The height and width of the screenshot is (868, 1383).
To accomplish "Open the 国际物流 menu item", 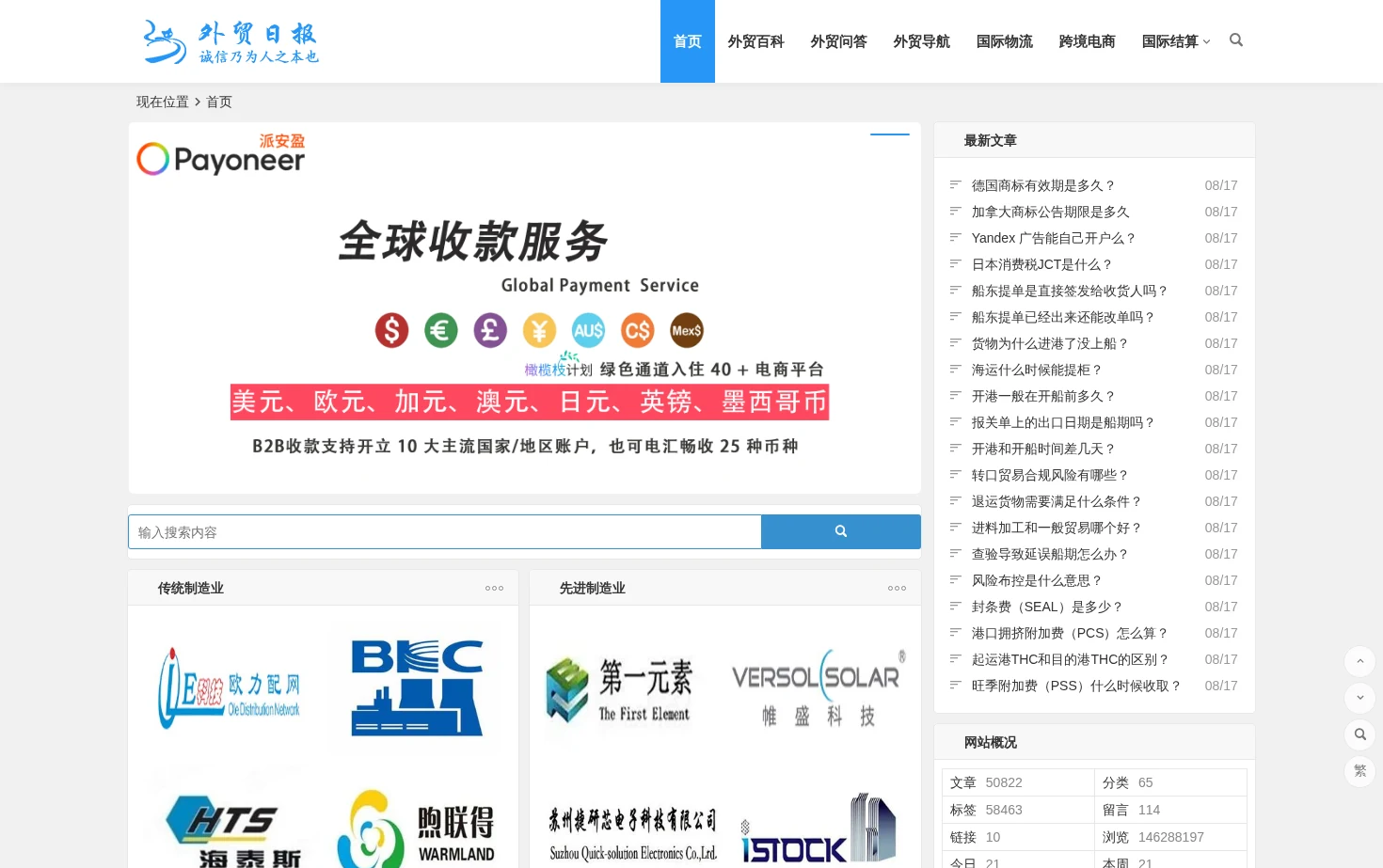I will click(1004, 41).
